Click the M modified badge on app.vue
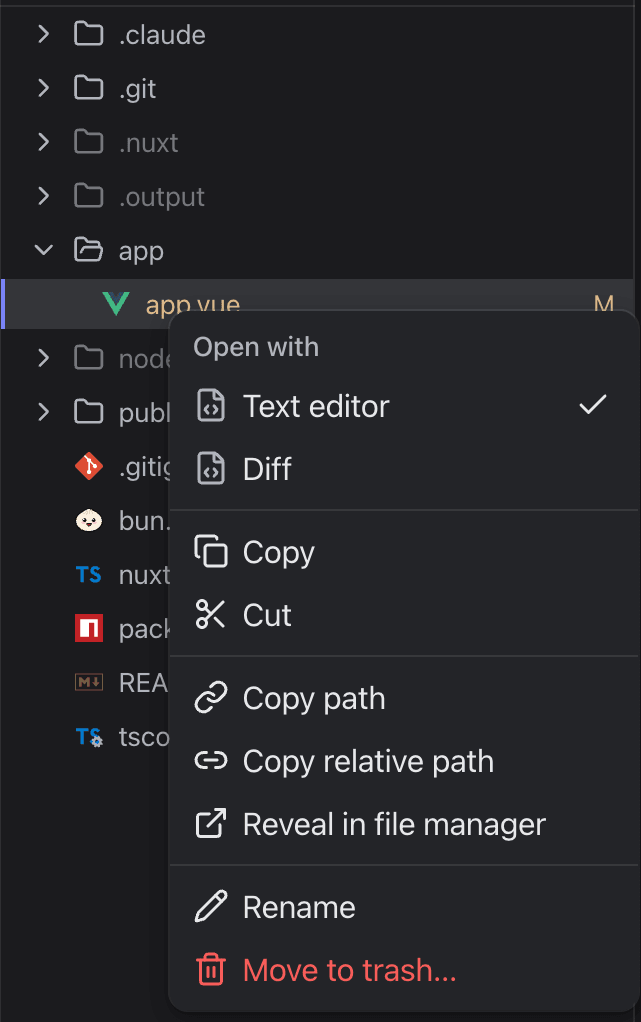 604,304
